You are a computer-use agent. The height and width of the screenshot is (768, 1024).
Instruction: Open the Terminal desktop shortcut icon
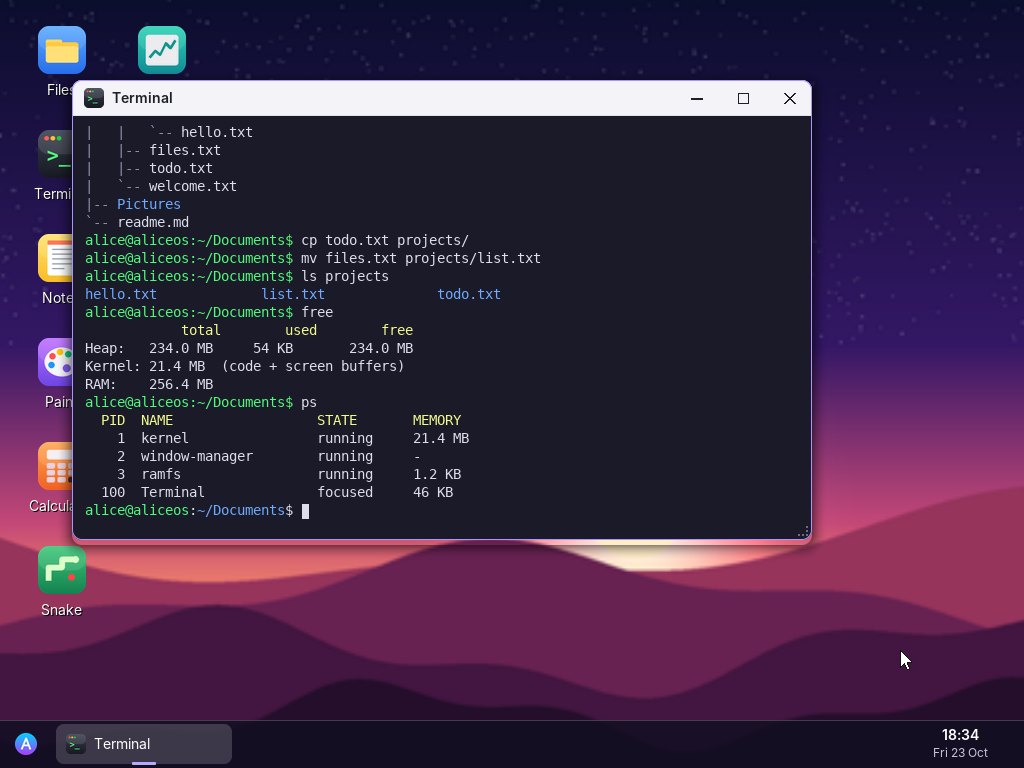[56, 155]
